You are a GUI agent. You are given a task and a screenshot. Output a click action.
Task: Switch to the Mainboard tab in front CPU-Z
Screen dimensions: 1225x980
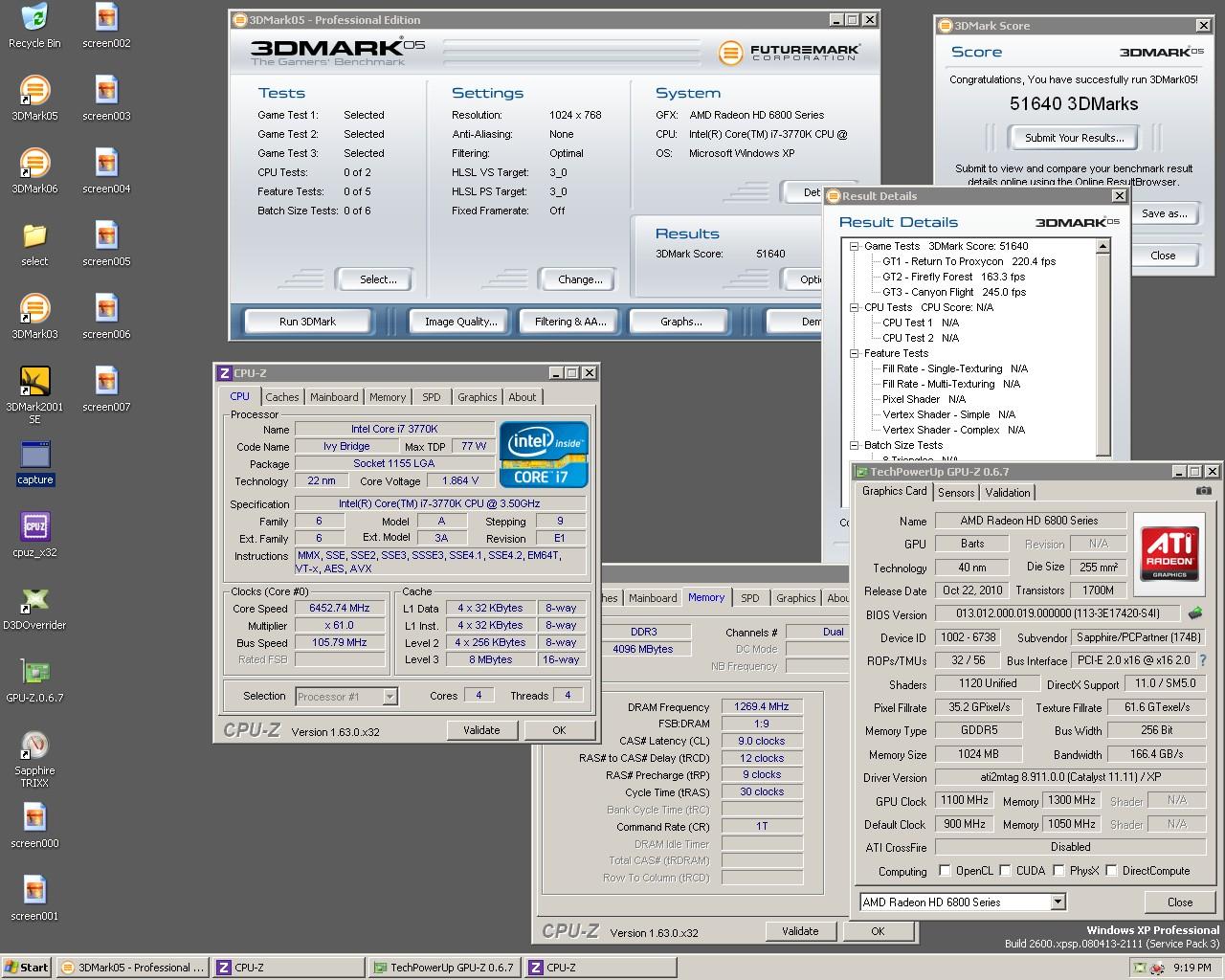click(x=334, y=397)
